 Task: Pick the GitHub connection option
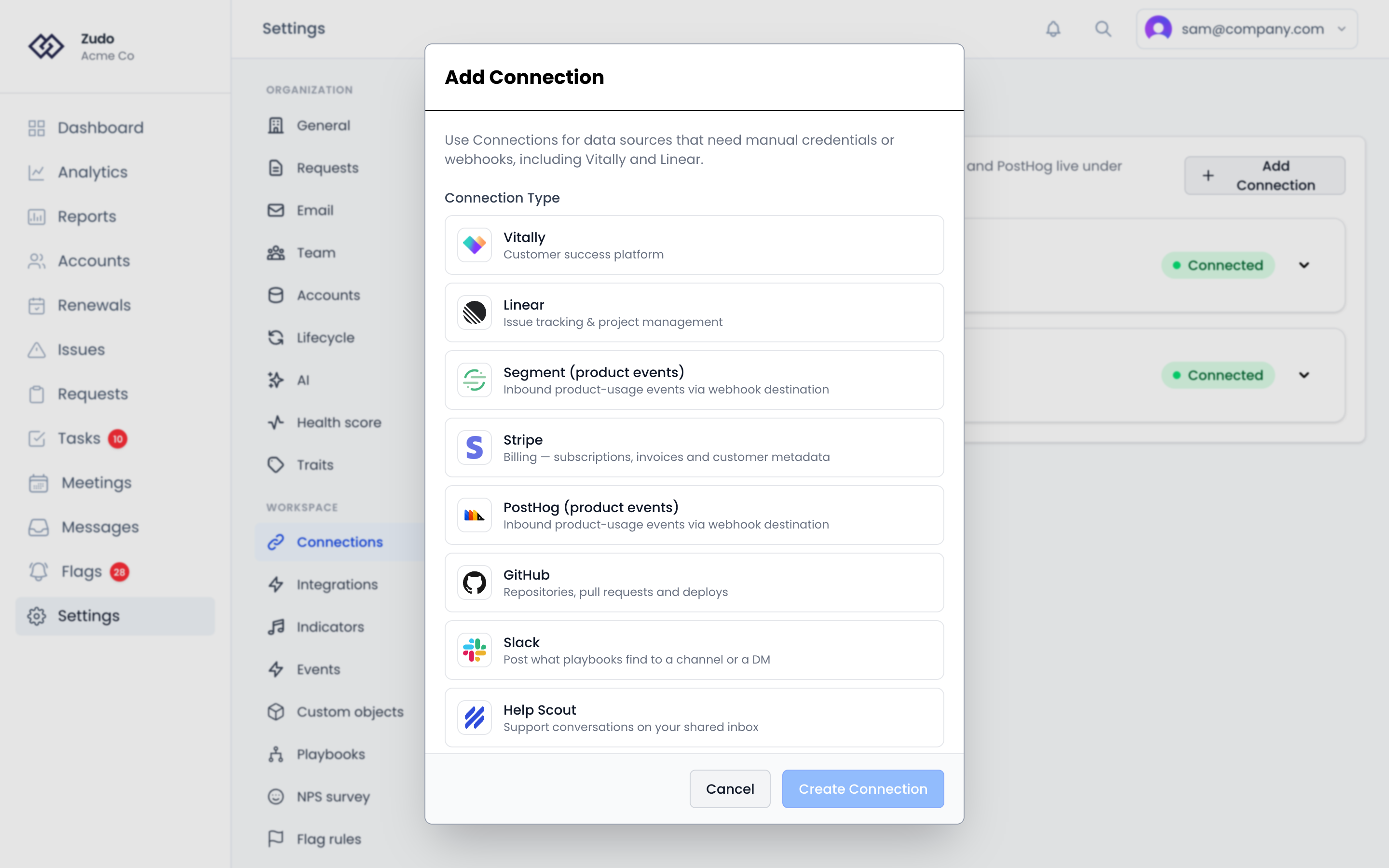[x=694, y=583]
